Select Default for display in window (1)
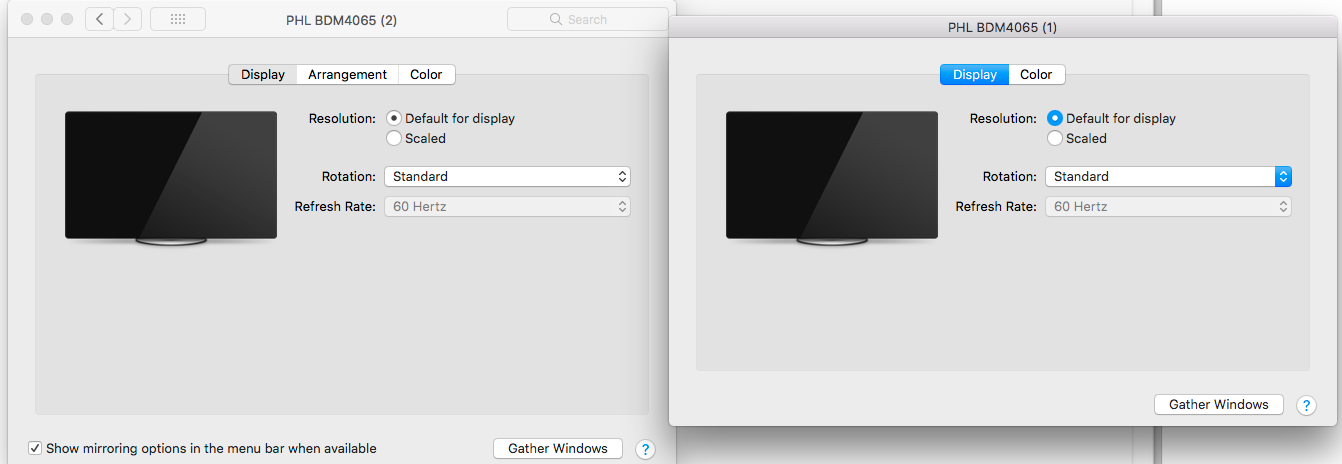Screen dimensions: 1342x464 1055,118
